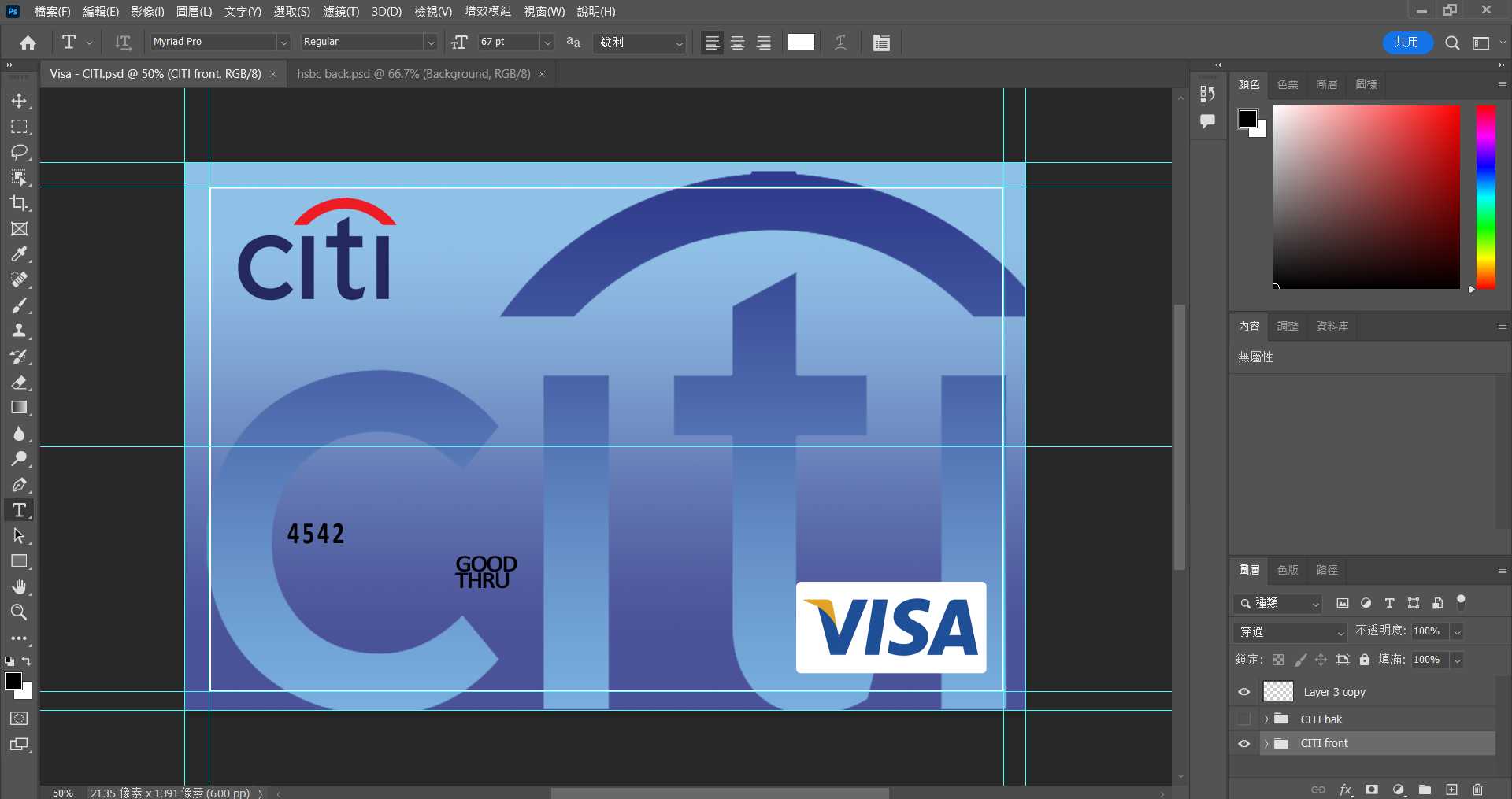Select the Gradient tool
The width and height of the screenshot is (1512, 799).
[x=19, y=408]
